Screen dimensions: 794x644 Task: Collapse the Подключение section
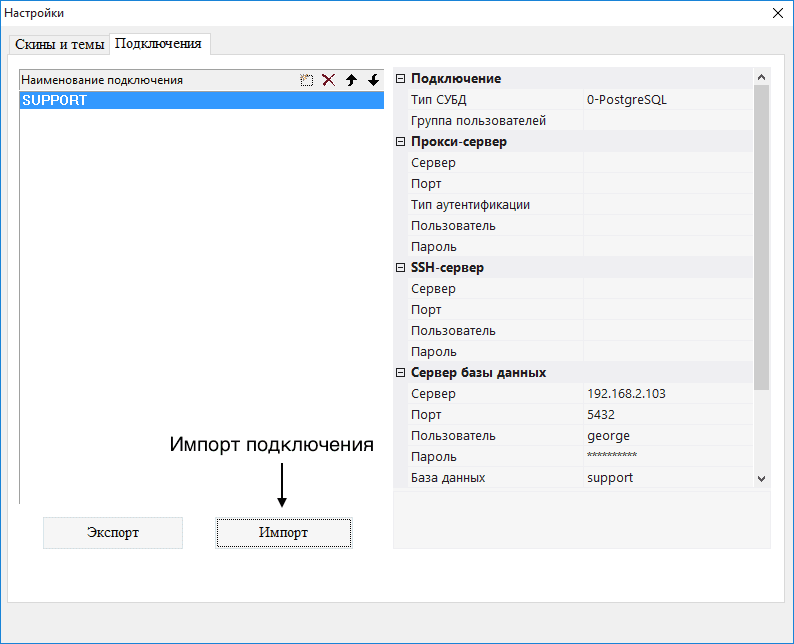(x=402, y=79)
